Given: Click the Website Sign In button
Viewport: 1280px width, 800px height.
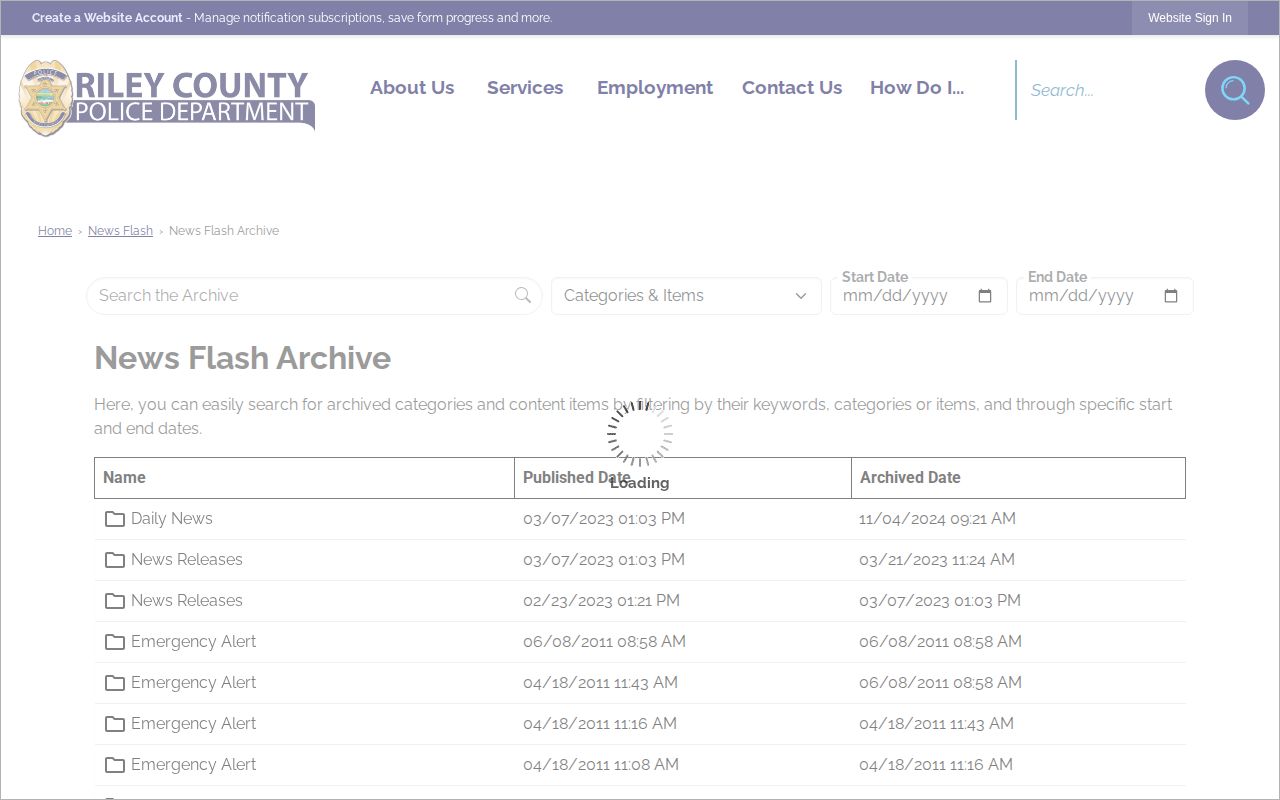Looking at the screenshot, I should pos(1190,18).
